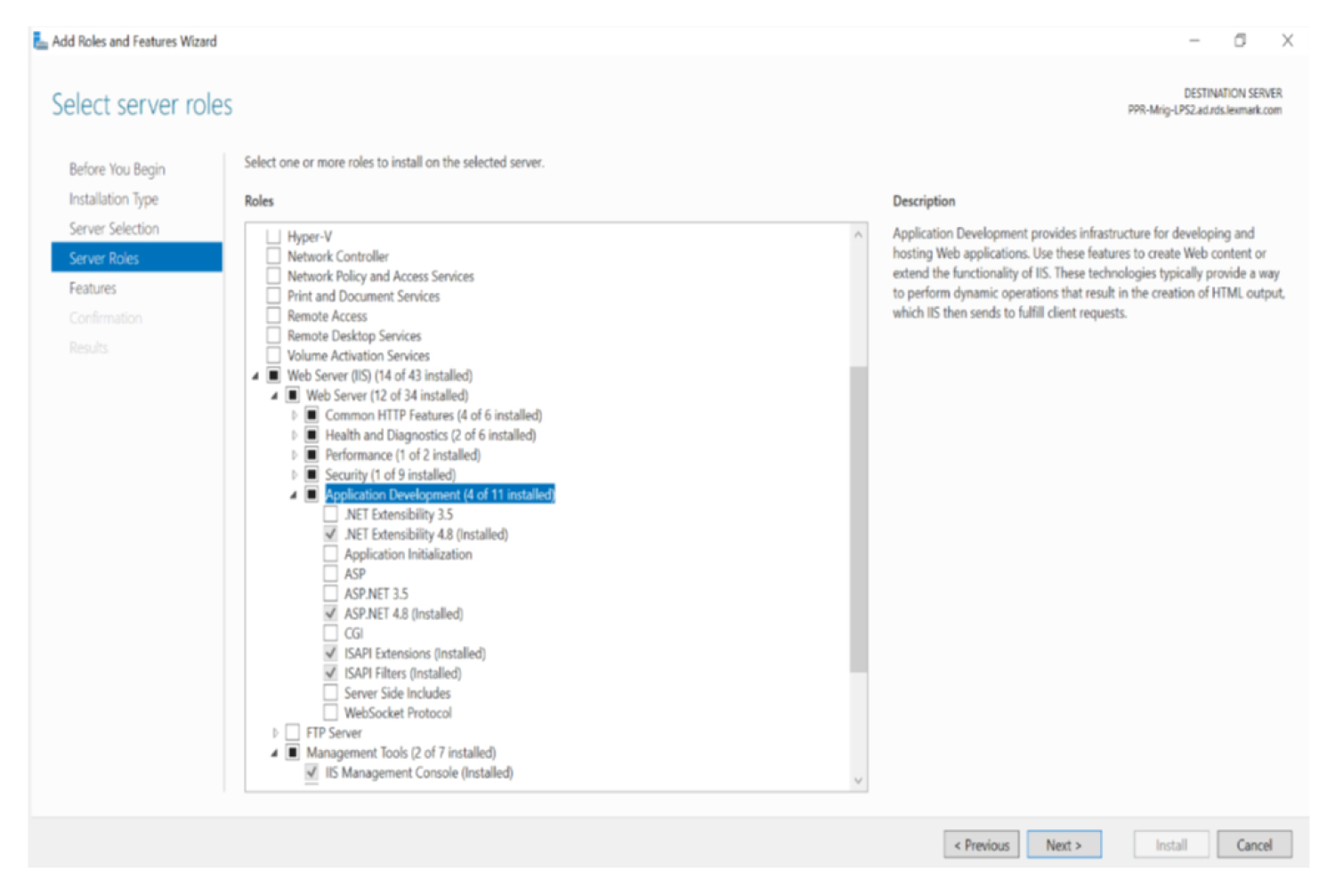Click the wizard icon in title bar
Image resolution: width=1335 pixels, height=896 pixels.
[x=40, y=41]
